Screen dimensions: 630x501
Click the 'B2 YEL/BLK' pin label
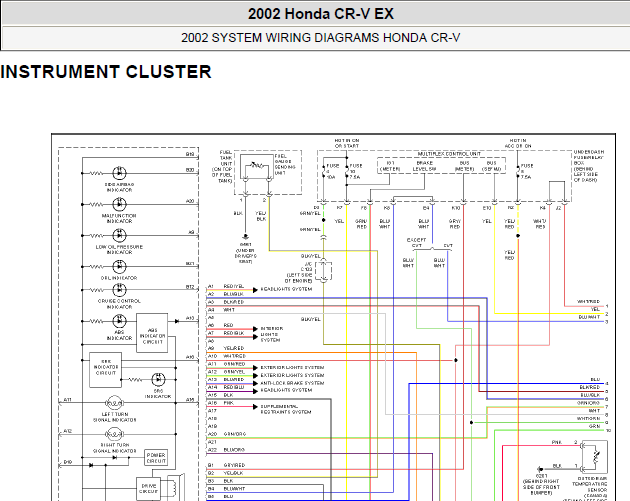(226, 473)
